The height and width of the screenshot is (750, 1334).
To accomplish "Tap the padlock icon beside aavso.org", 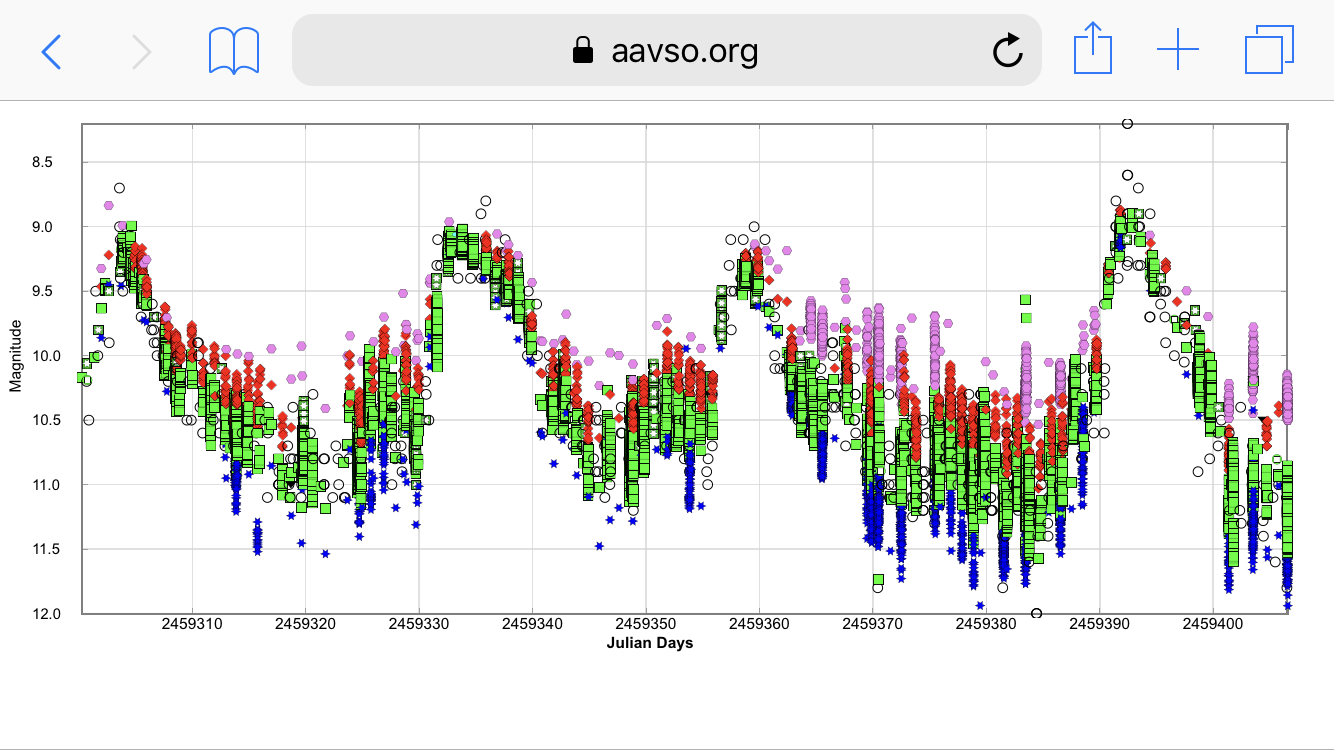I will tap(582, 50).
